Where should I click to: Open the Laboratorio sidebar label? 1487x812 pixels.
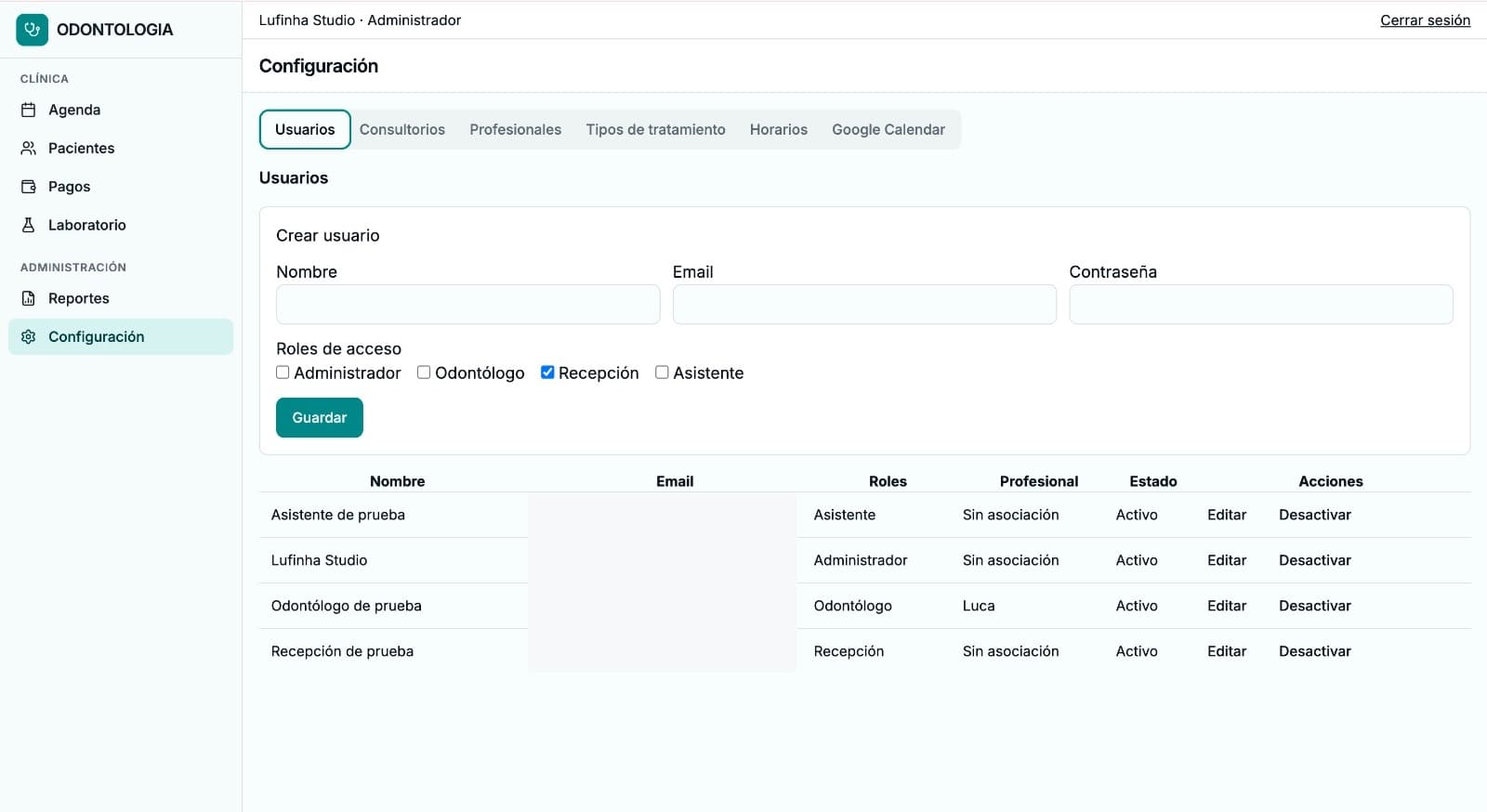point(87,225)
